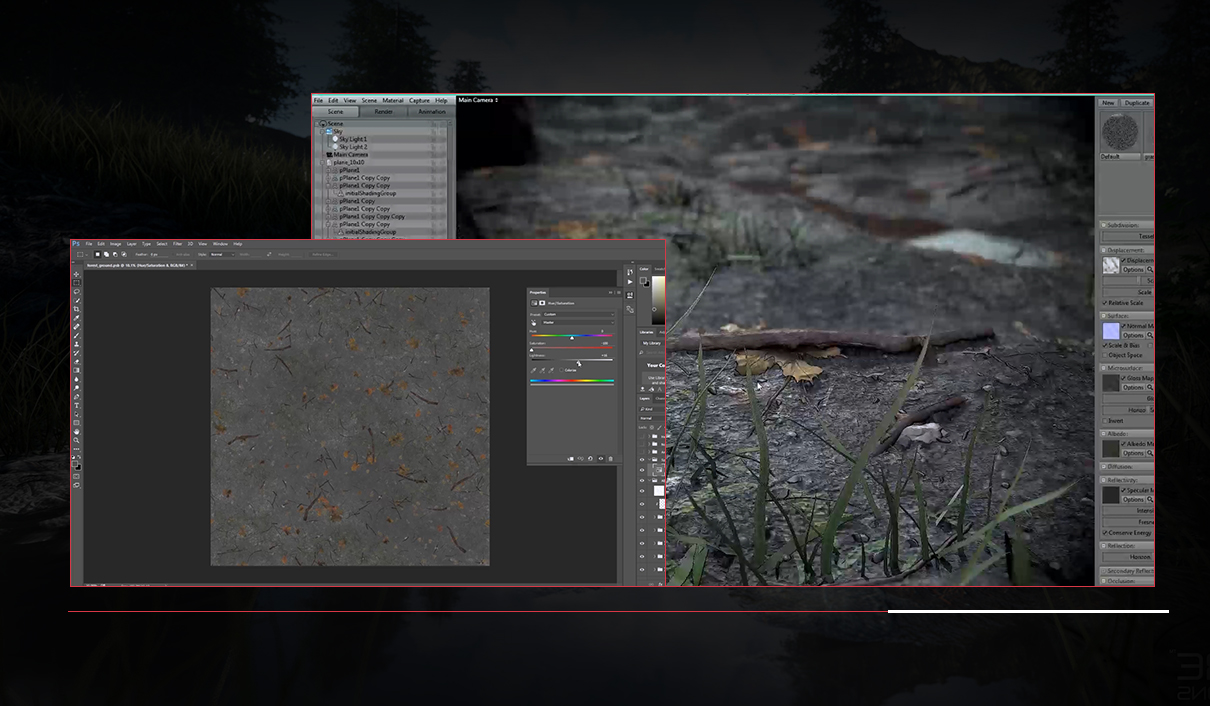Open the Main Camera viewport dropdown
Viewport: 1210px width, 706px height.
pyautogui.click(x=478, y=100)
